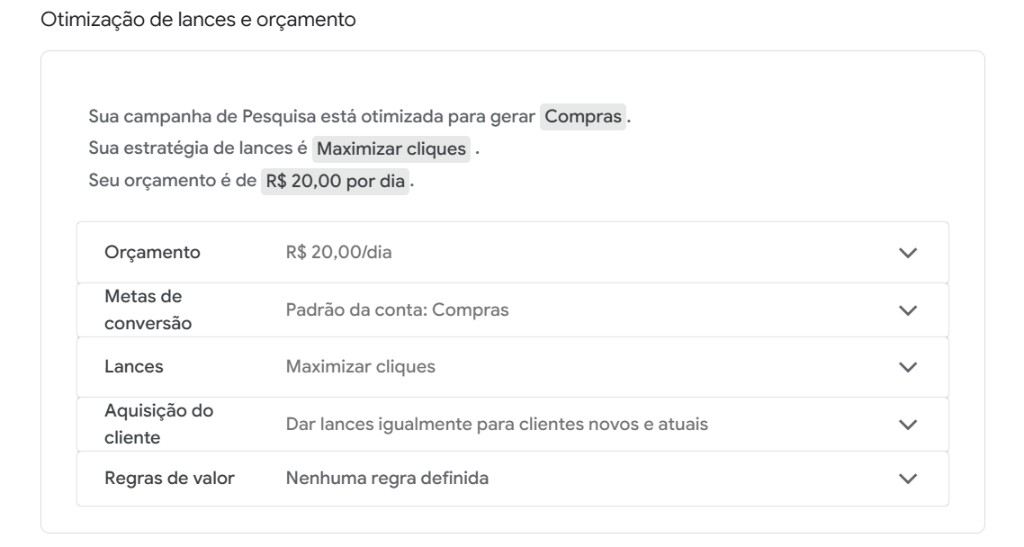
Task: Select the Lances row label
Action: coord(134,366)
